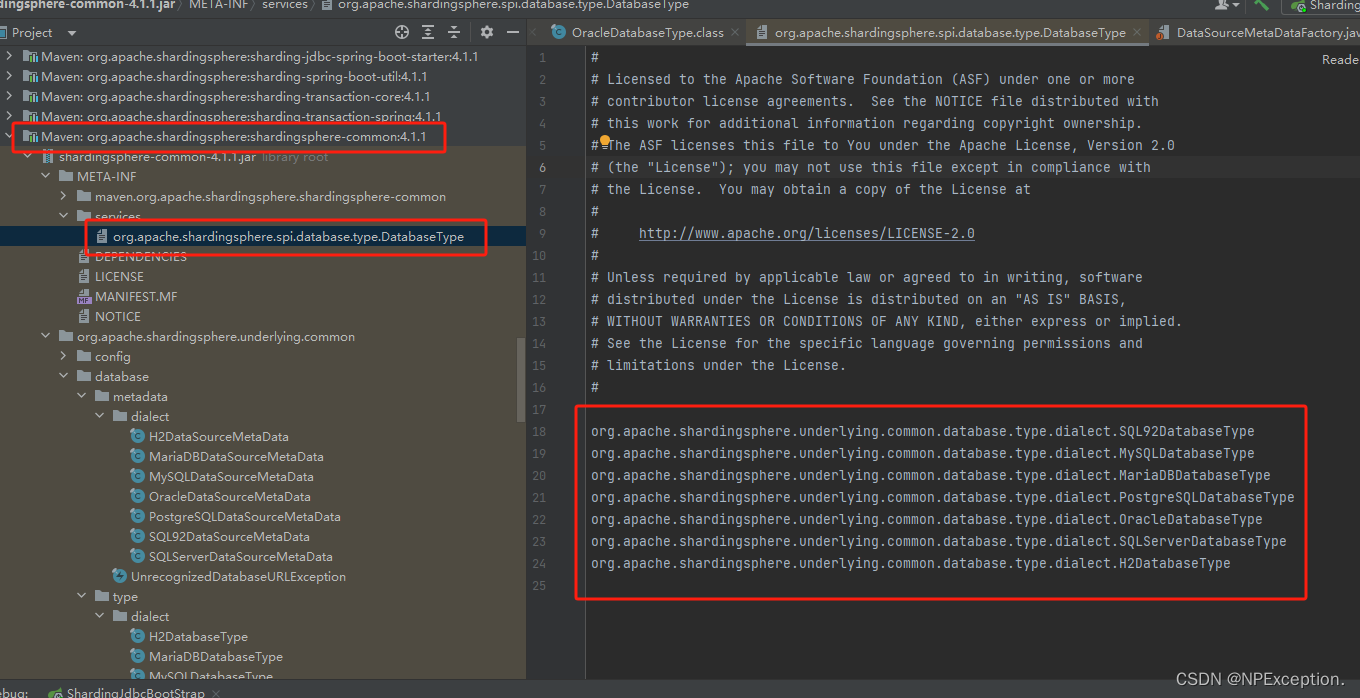Click the DatabaseType file in breadcrumb bar
Screen dimensions: 1360x698
[x=505, y=5]
